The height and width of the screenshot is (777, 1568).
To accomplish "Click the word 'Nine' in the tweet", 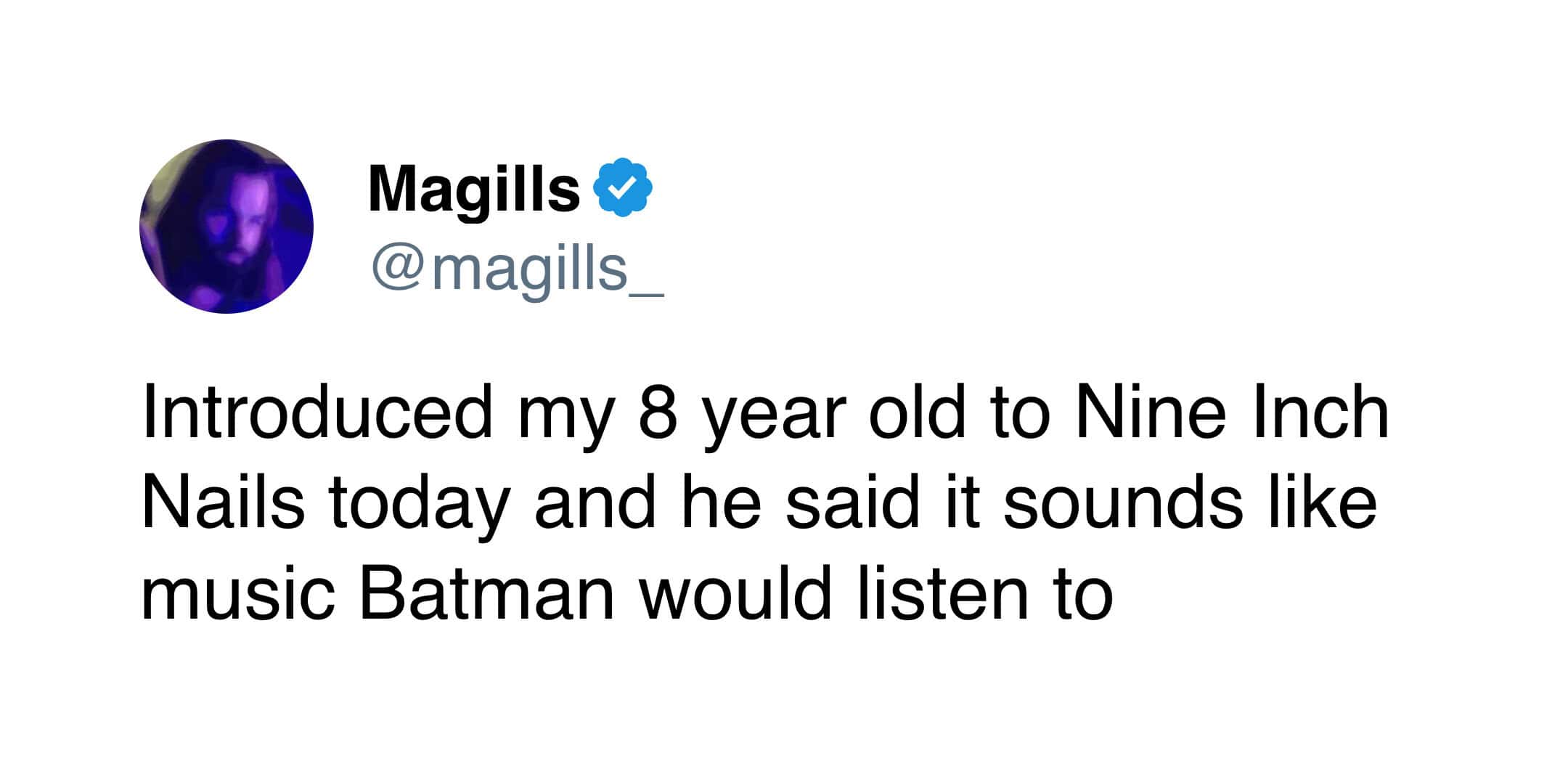I will pos(1150,412).
